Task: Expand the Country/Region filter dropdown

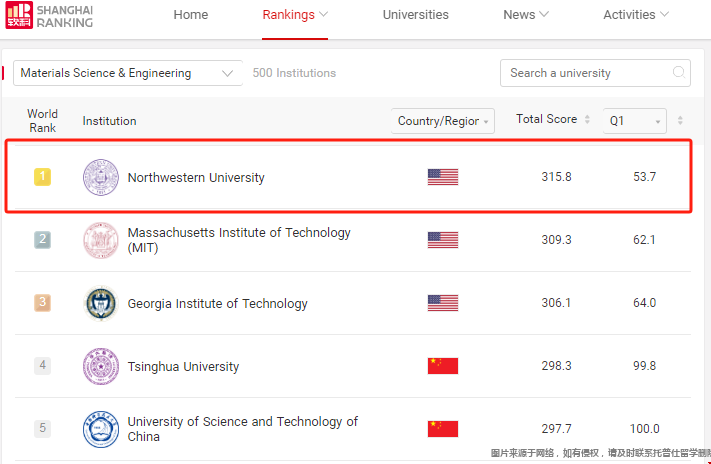Action: point(443,121)
